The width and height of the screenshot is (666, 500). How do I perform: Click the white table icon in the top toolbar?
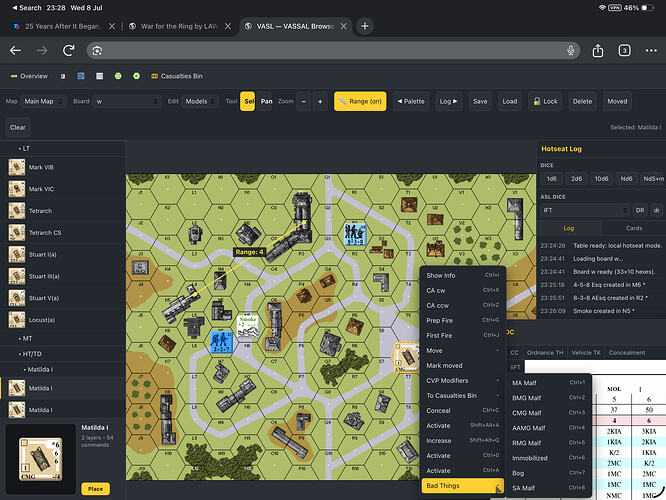[99, 76]
